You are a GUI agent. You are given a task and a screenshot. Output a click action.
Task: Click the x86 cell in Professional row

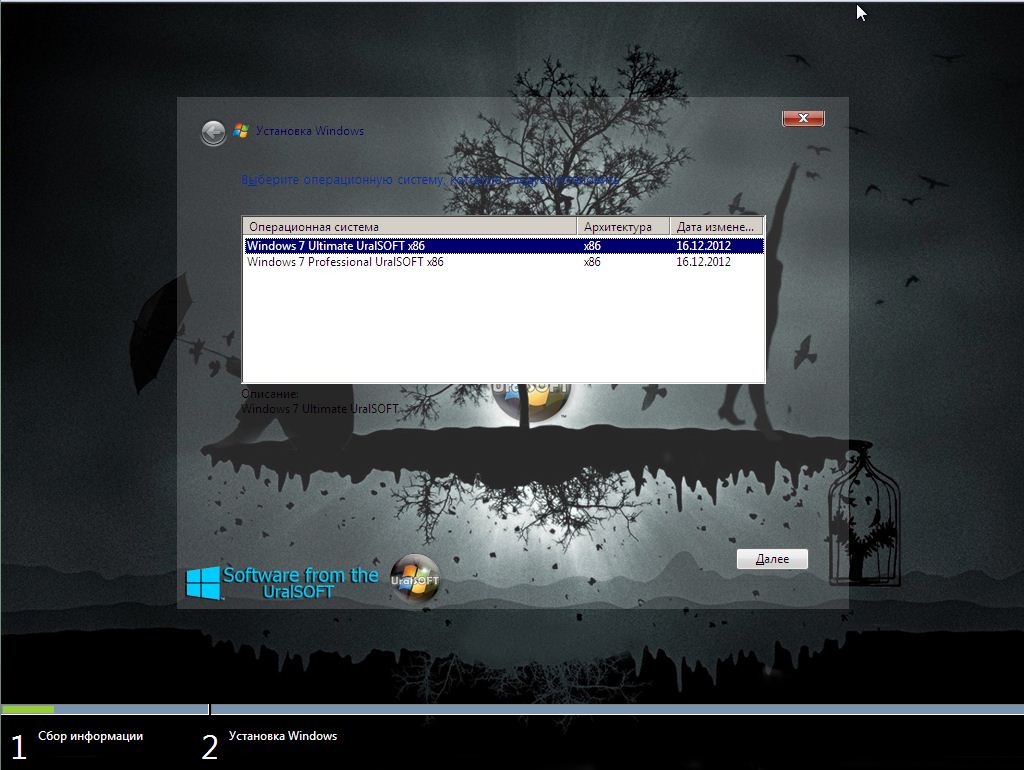tap(592, 262)
